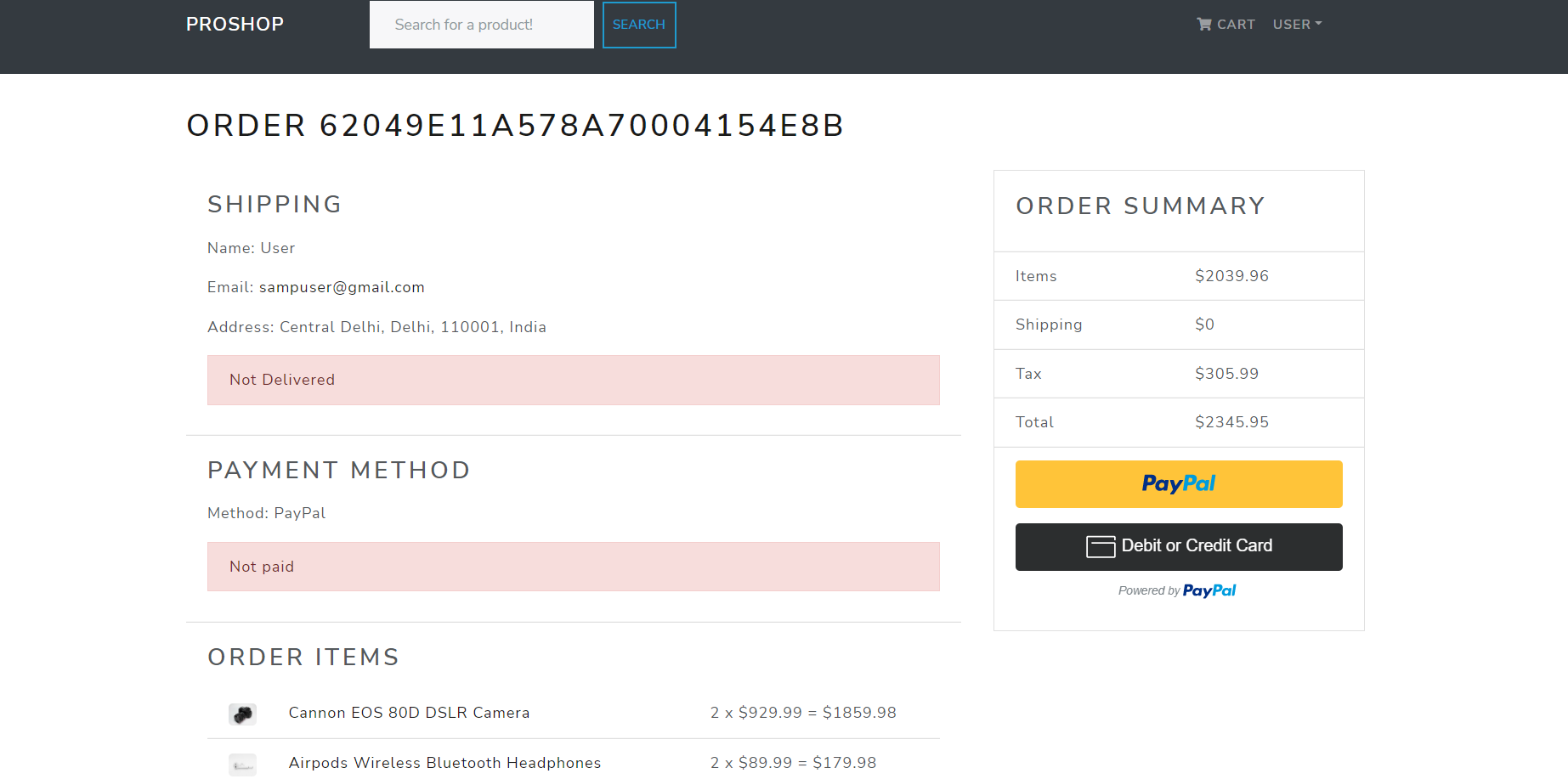Viewport: 1568px width, 779px height.
Task: Select the 'Debit or Credit Card' payment option
Action: pyautogui.click(x=1178, y=546)
